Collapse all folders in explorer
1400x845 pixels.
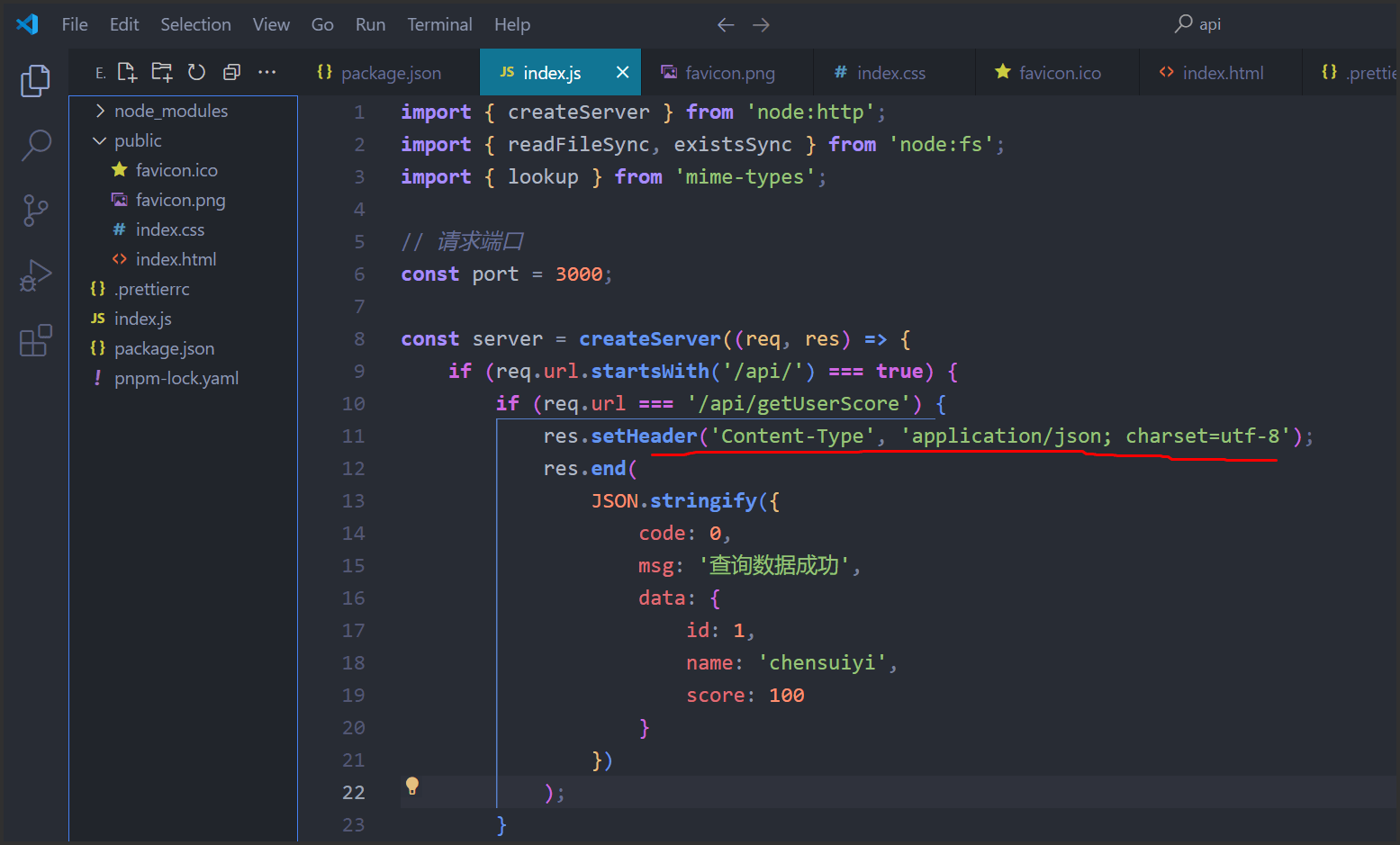pyautogui.click(x=231, y=72)
